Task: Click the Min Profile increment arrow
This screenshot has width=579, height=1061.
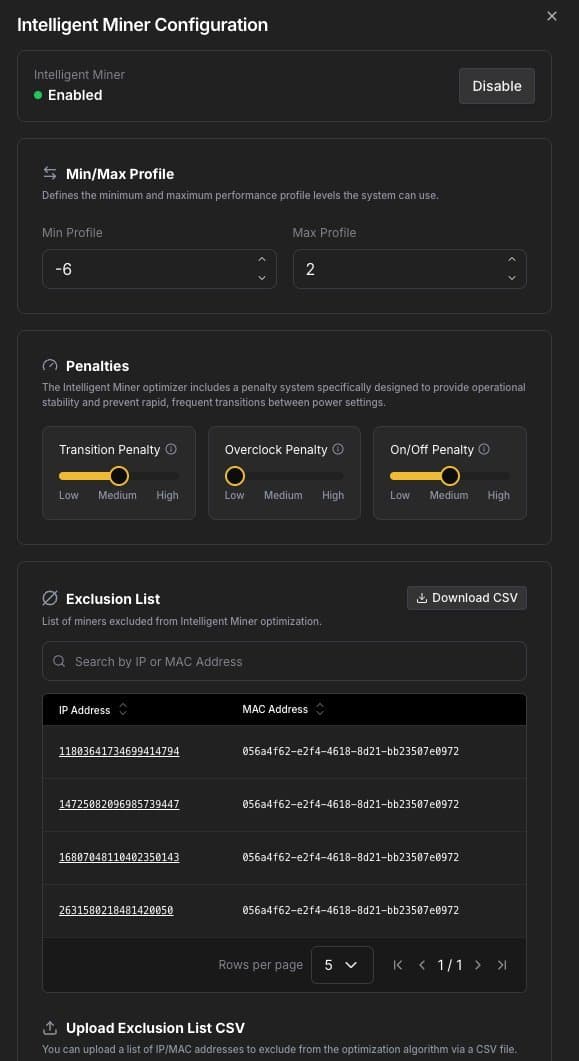Action: point(261,258)
